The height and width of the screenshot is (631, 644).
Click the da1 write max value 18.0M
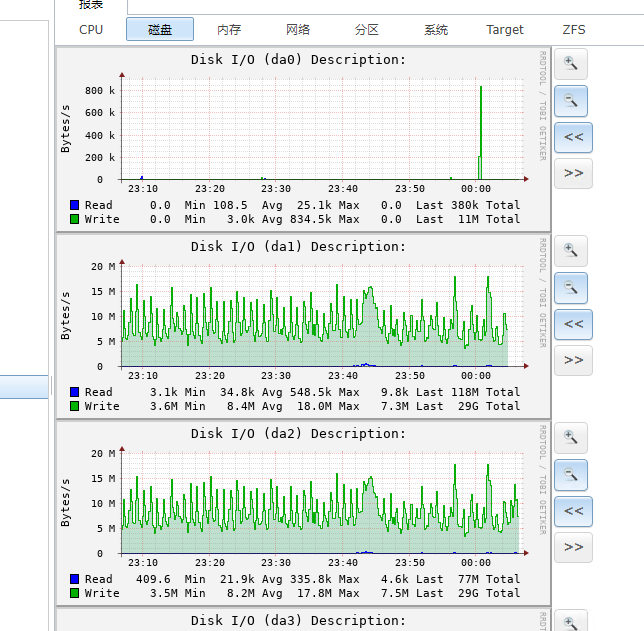click(314, 406)
